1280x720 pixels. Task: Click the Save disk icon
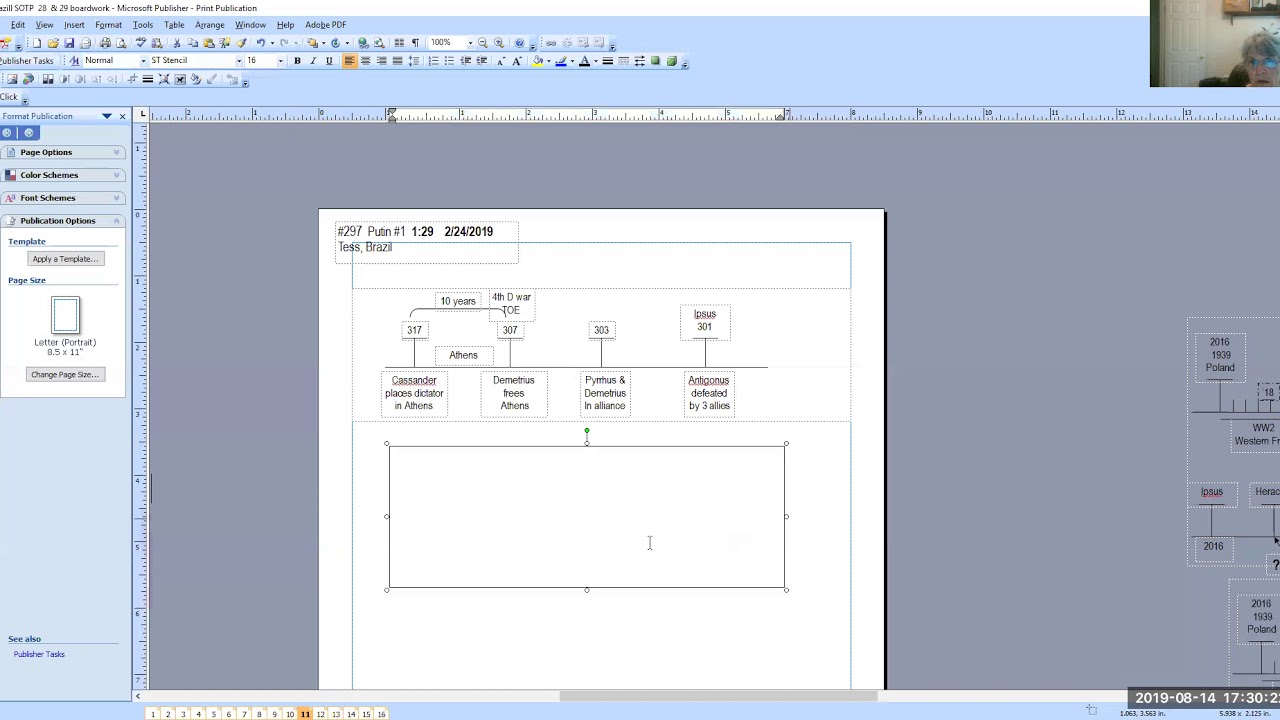click(x=69, y=43)
